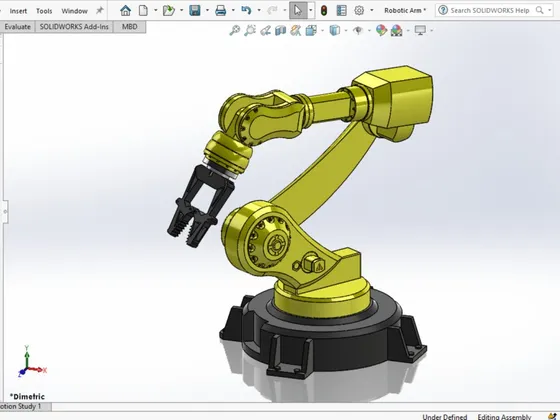The height and width of the screenshot is (420, 560).
Task: Click the Robotic Arm document title
Action: [405, 11]
